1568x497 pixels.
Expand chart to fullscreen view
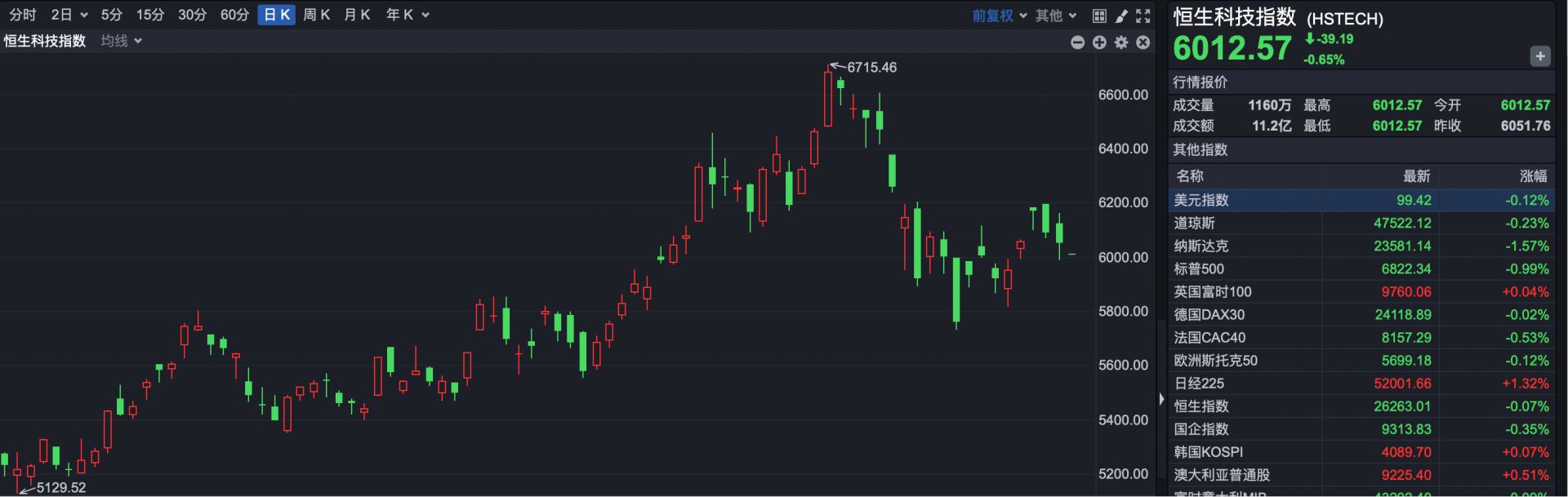click(1143, 16)
